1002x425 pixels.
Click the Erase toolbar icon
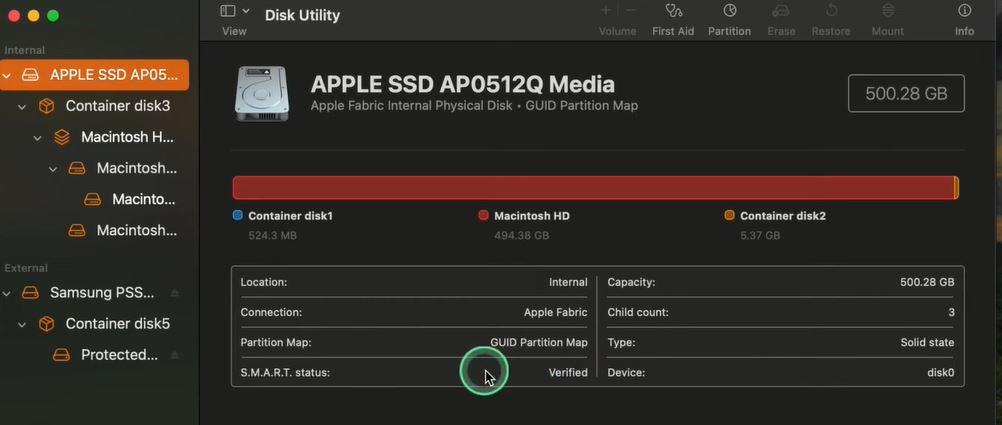(x=781, y=10)
